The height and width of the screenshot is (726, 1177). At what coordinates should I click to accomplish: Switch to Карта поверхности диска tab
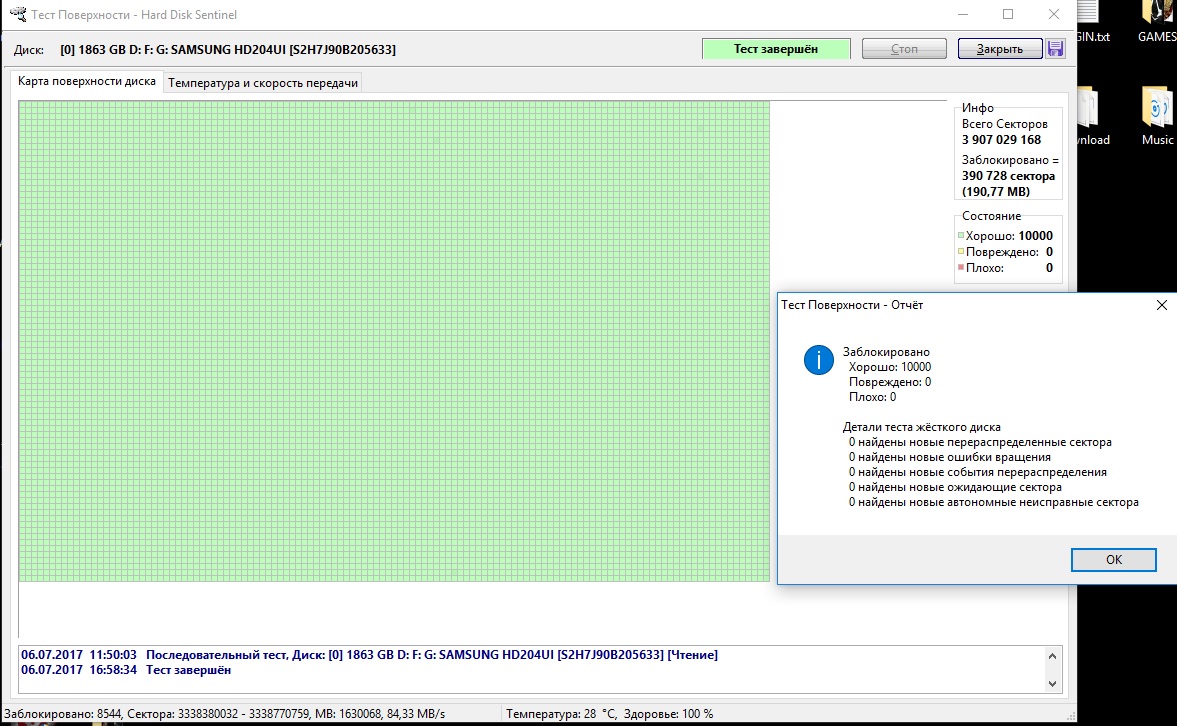pos(87,81)
